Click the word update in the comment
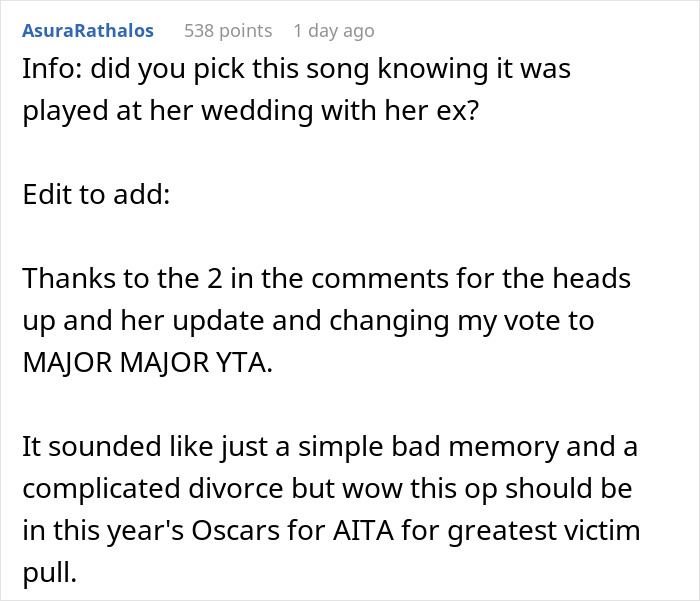The image size is (700, 601). point(218,321)
